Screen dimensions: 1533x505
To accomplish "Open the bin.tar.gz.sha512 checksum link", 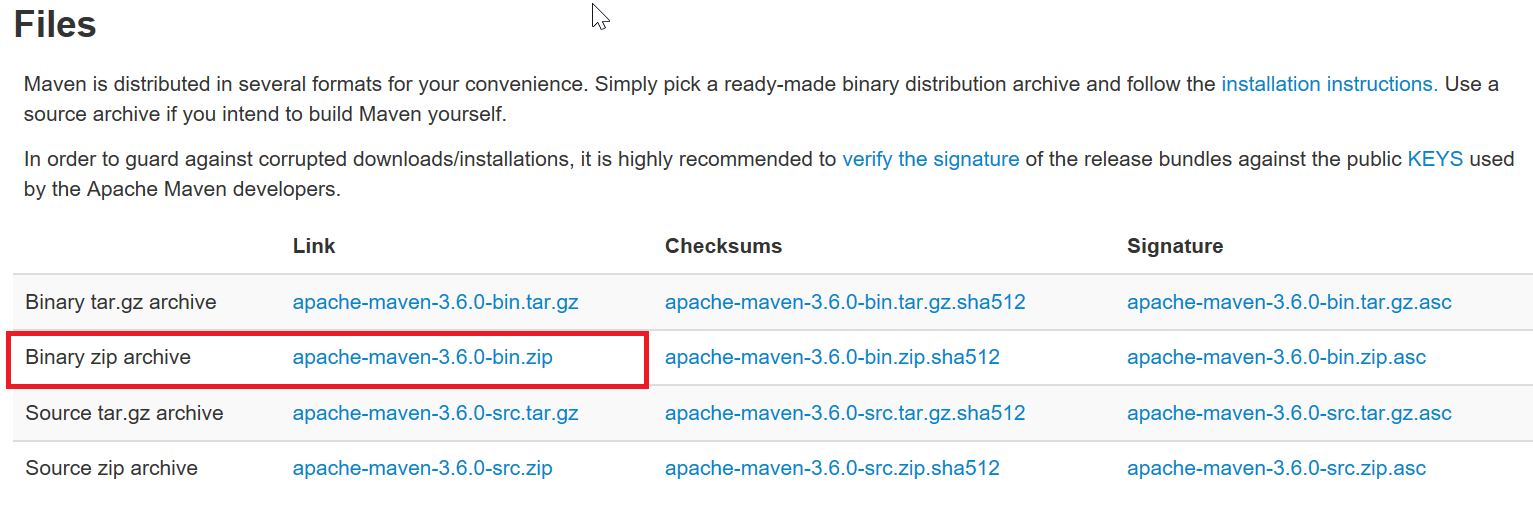I will [845, 302].
